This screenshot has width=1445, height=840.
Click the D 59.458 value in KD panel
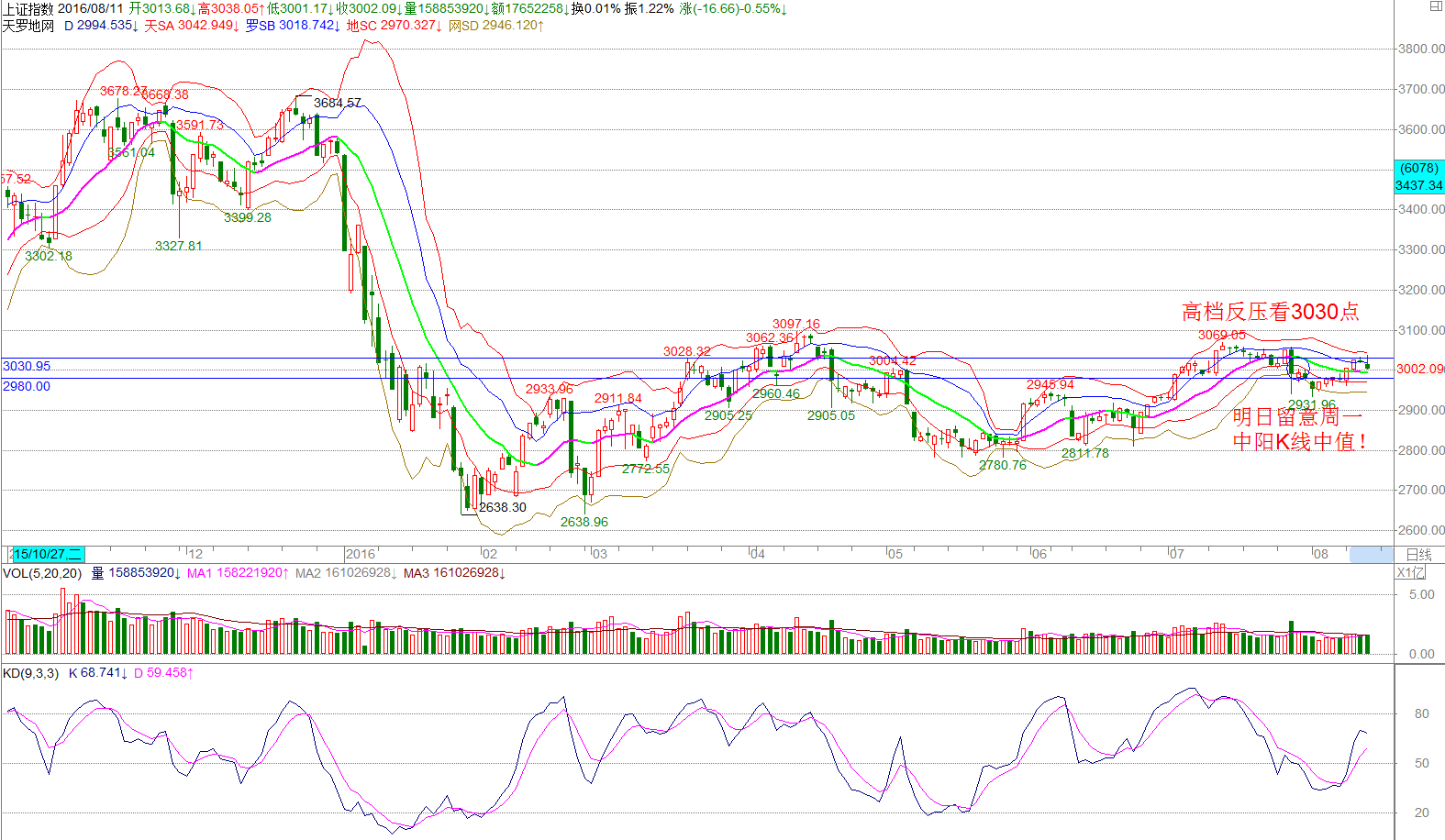163,673
